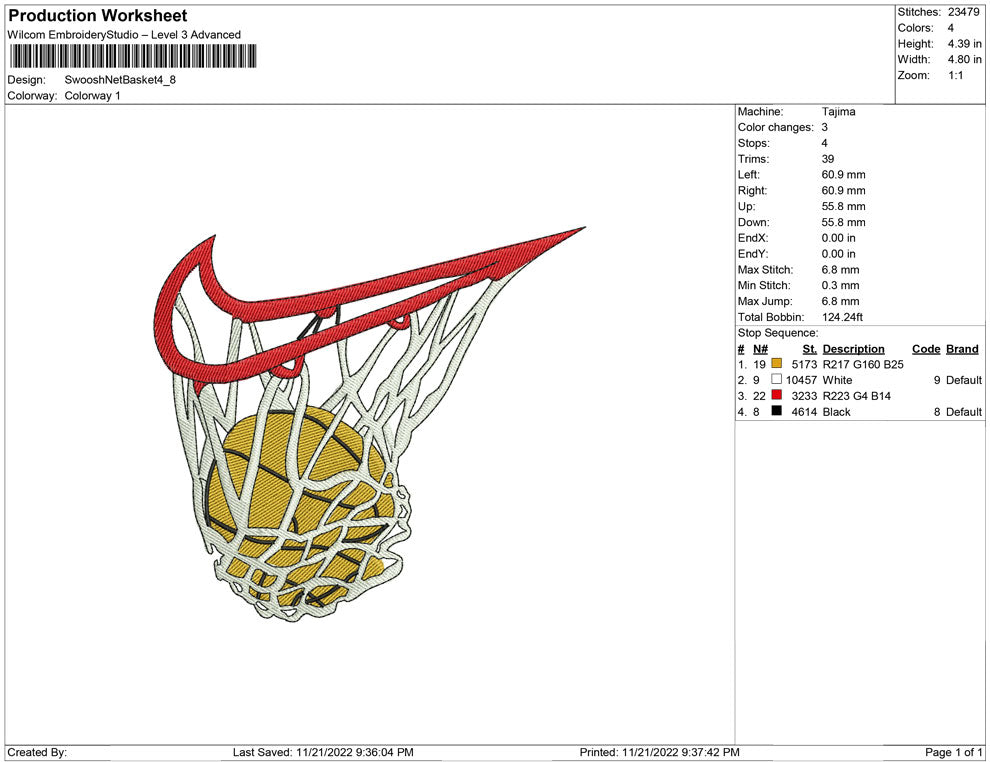Click the 'St.' column header
990x762 pixels.
[x=810, y=349]
